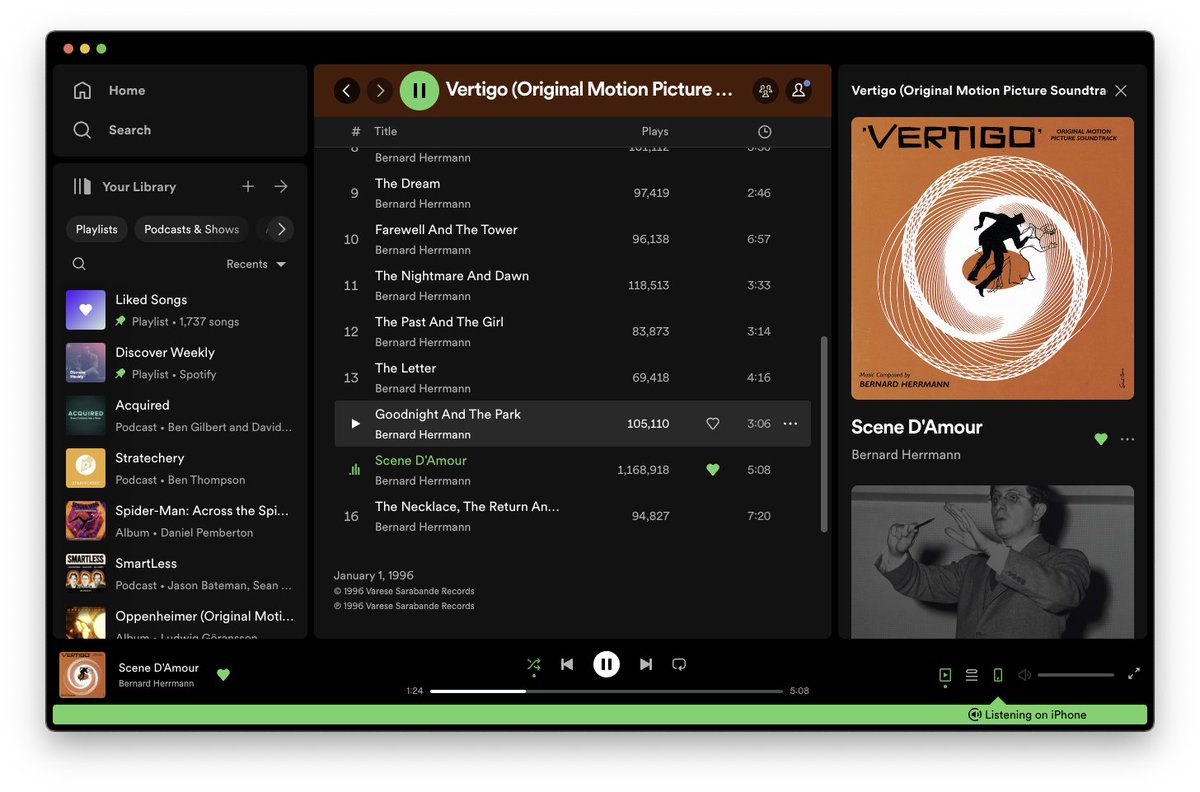Enter full screen mode icon
Image resolution: width=1200 pixels, height=792 pixels.
point(1134,674)
